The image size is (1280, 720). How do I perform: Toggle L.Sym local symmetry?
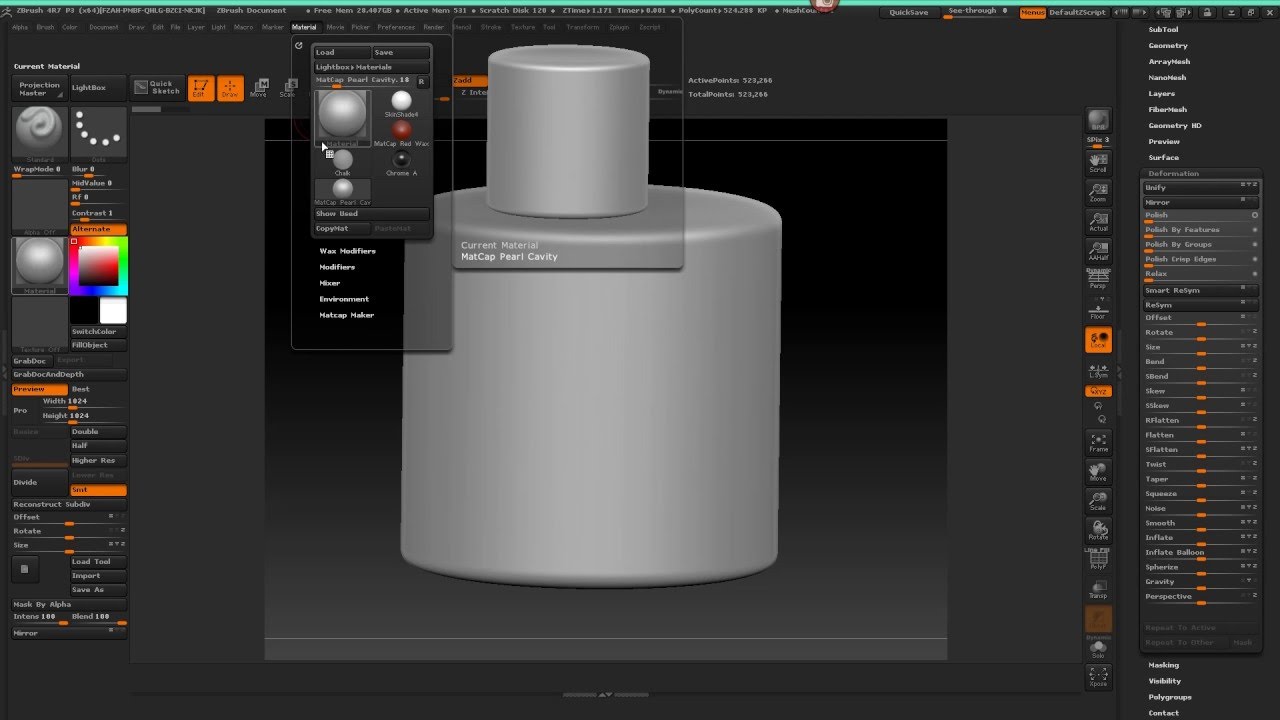point(1098,370)
